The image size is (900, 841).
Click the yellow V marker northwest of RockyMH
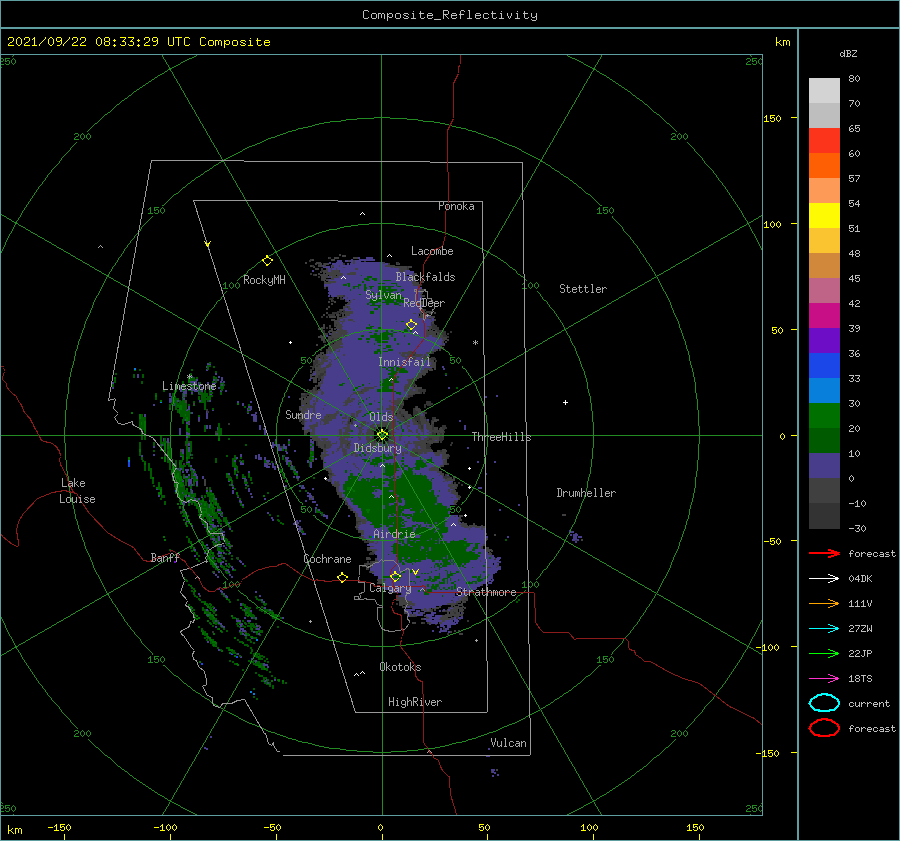tap(208, 244)
